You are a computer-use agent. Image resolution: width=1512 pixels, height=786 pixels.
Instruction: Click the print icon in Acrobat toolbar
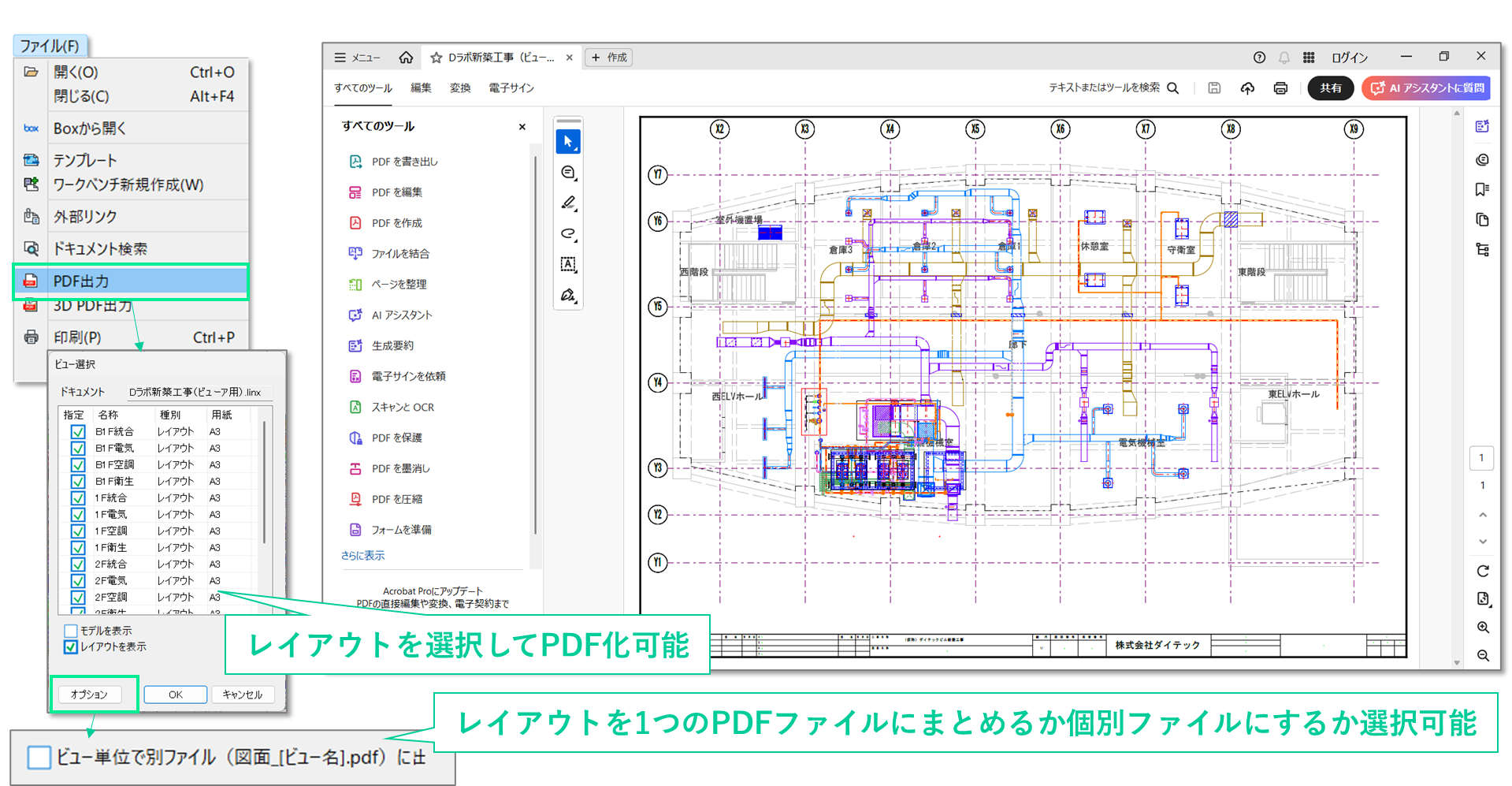pos(1280,88)
